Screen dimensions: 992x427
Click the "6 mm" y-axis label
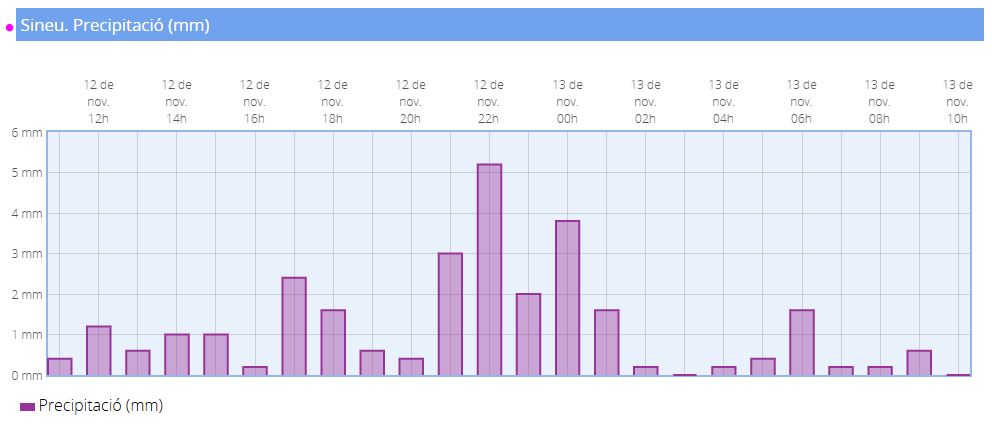click(27, 132)
